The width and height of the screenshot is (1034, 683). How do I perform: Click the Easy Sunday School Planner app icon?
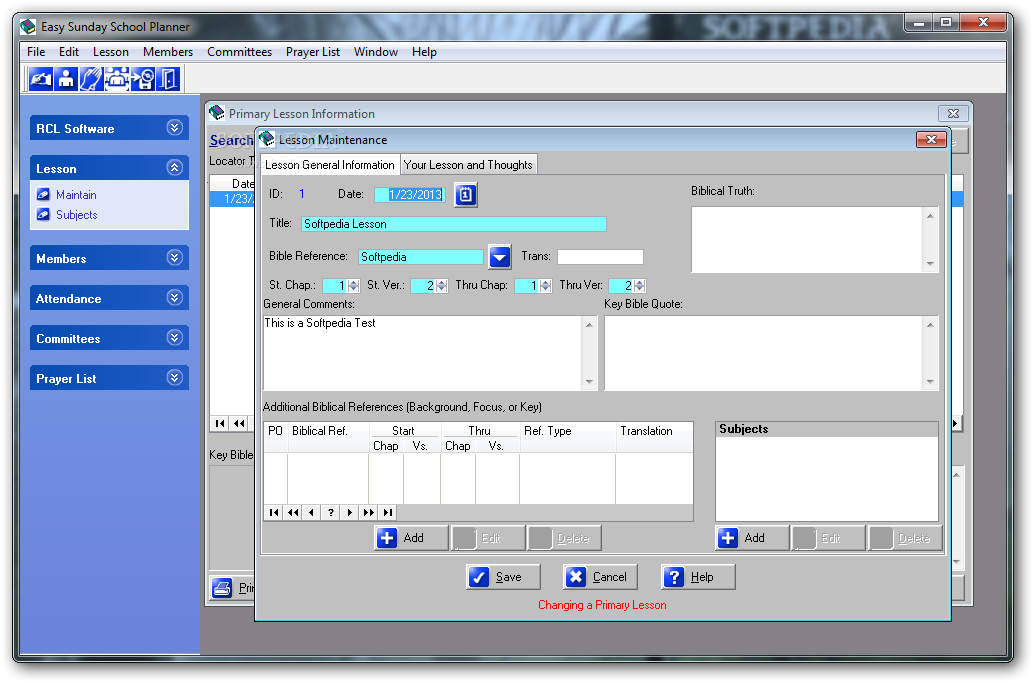coord(28,27)
